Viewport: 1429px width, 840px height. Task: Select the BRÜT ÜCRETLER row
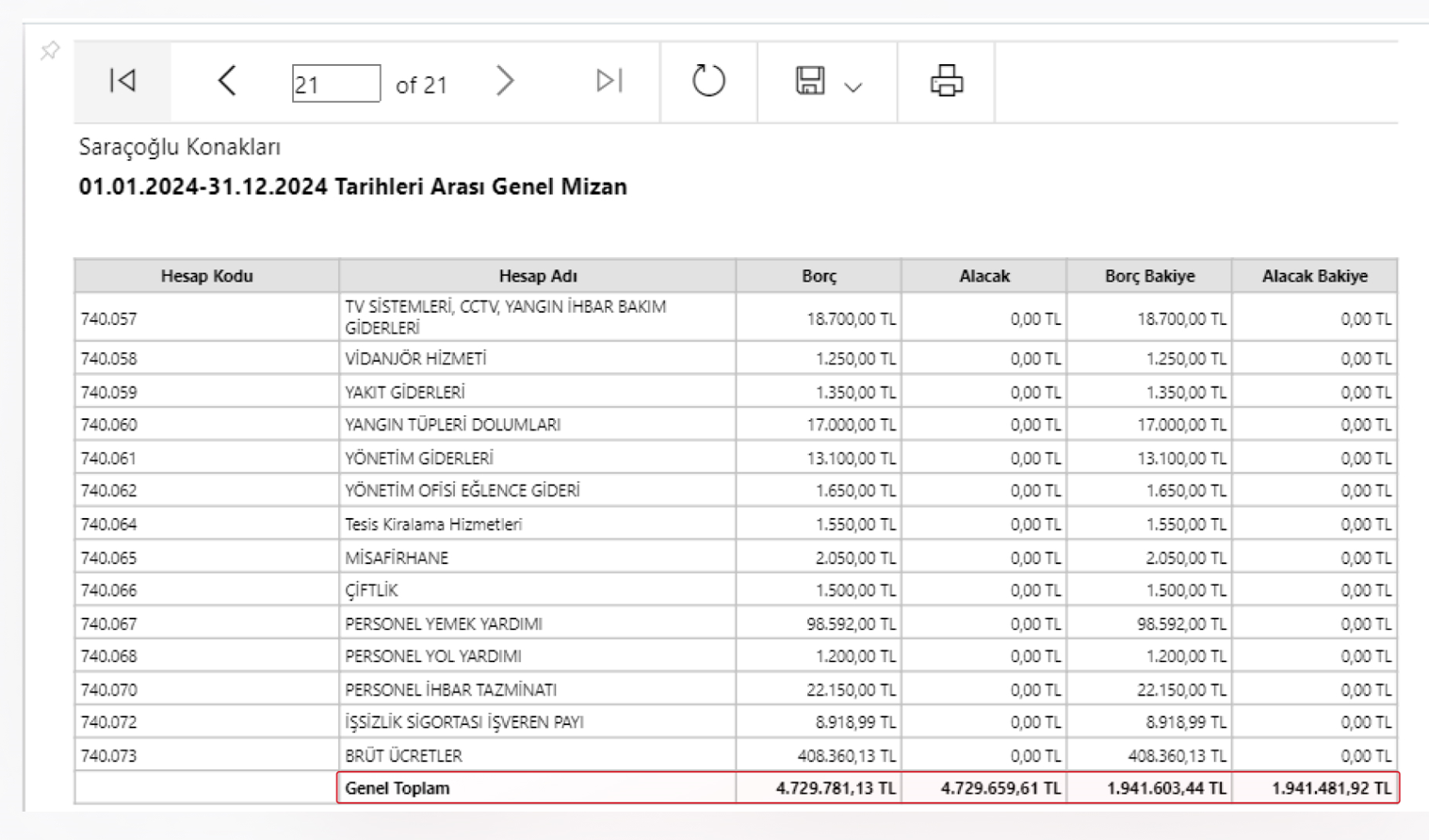tap(736, 755)
